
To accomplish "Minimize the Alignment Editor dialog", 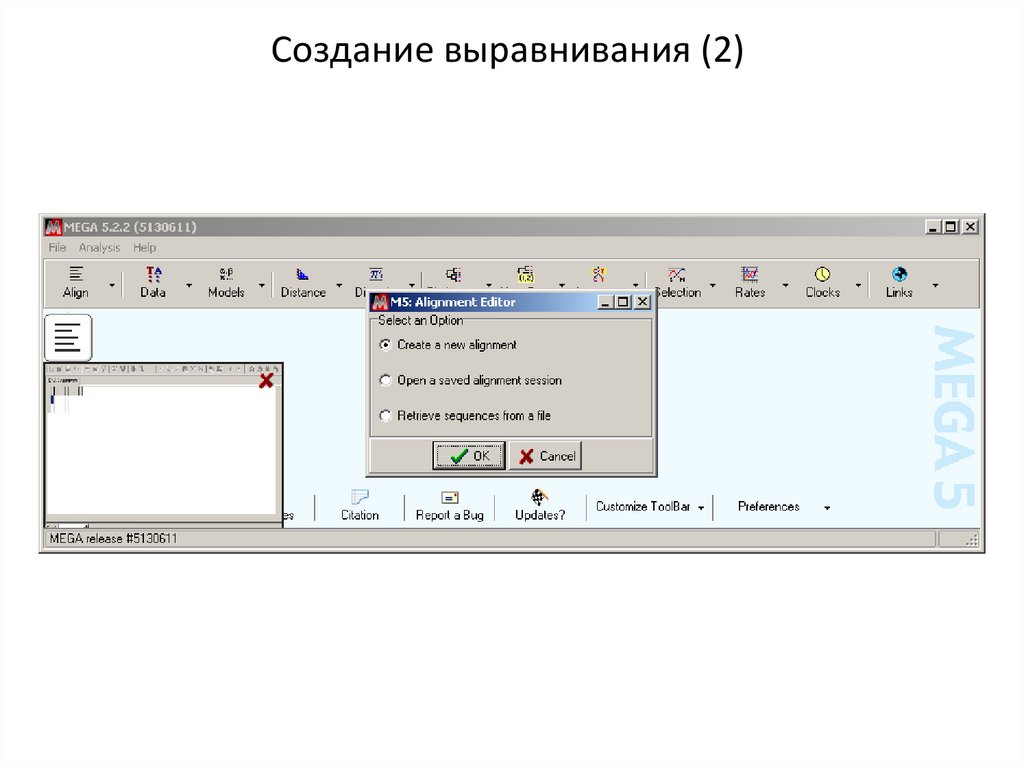I will click(605, 302).
